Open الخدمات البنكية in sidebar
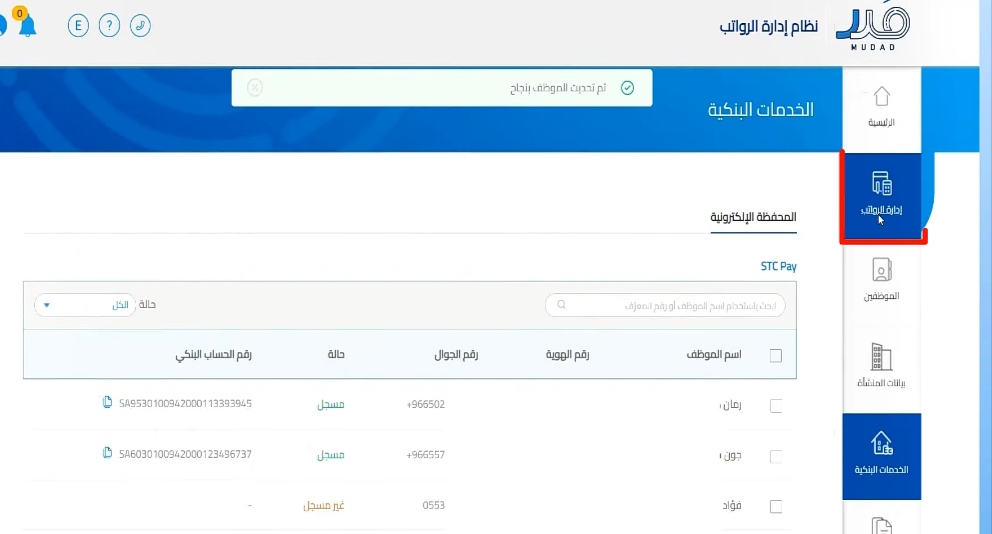The height and width of the screenshot is (534, 992). (881, 456)
